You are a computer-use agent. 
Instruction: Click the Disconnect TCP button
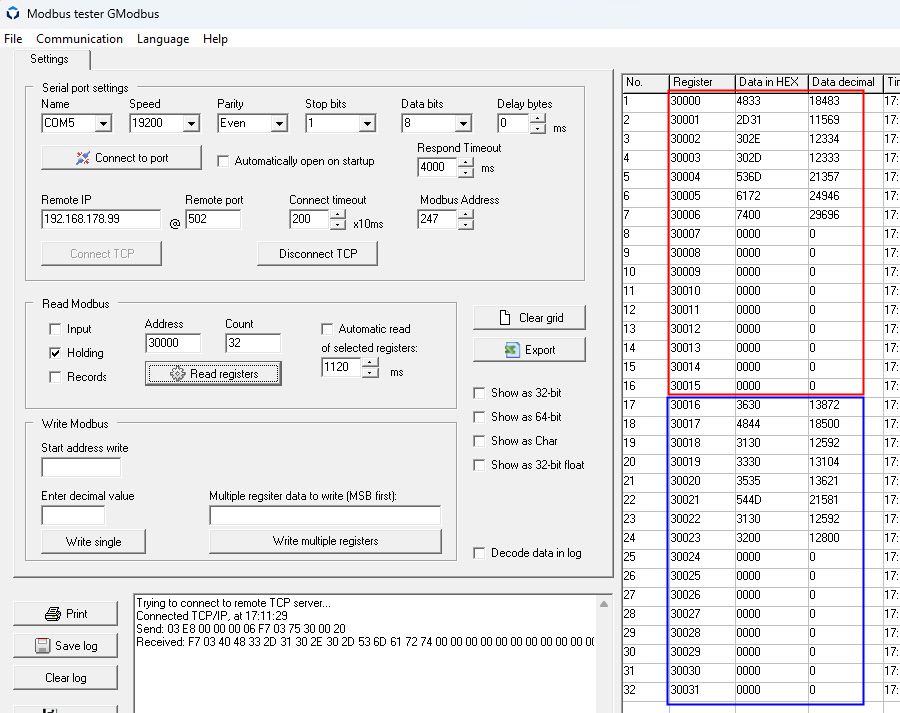coord(319,254)
